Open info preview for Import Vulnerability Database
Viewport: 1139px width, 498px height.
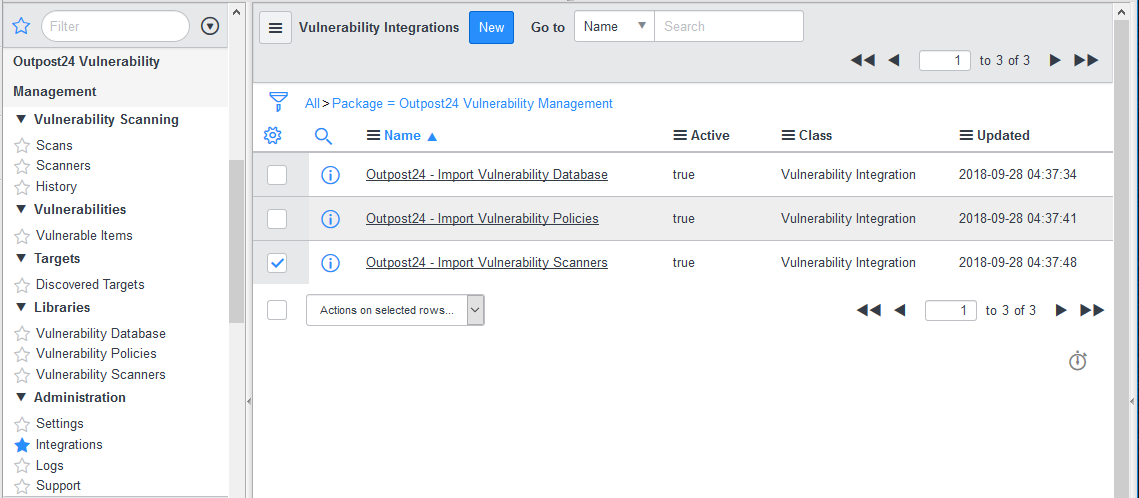coord(330,175)
